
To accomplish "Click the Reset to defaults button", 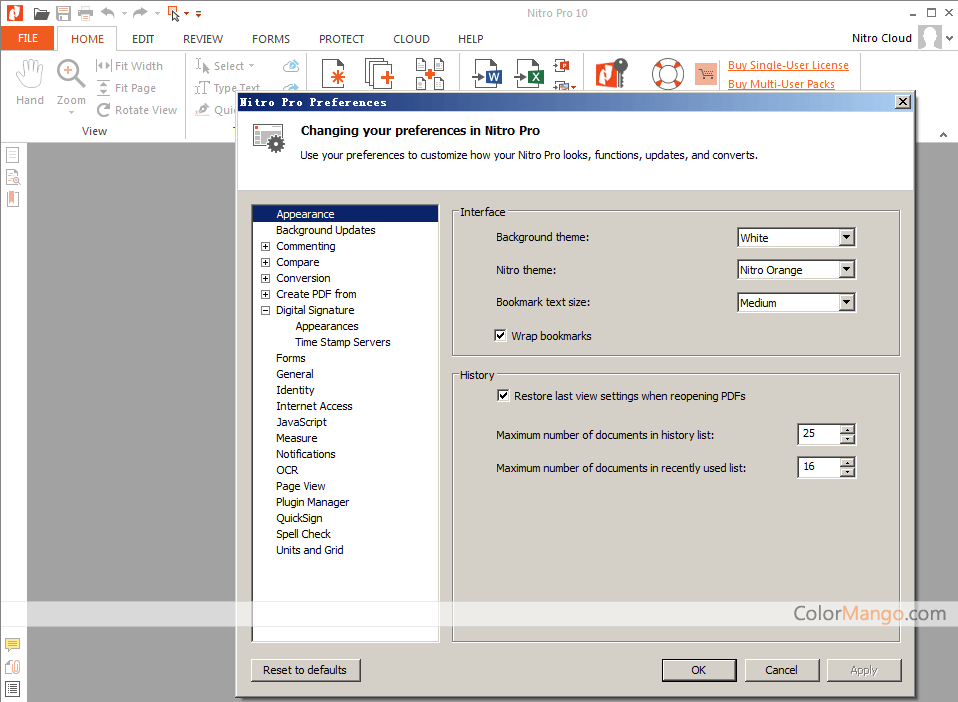I will tap(305, 670).
